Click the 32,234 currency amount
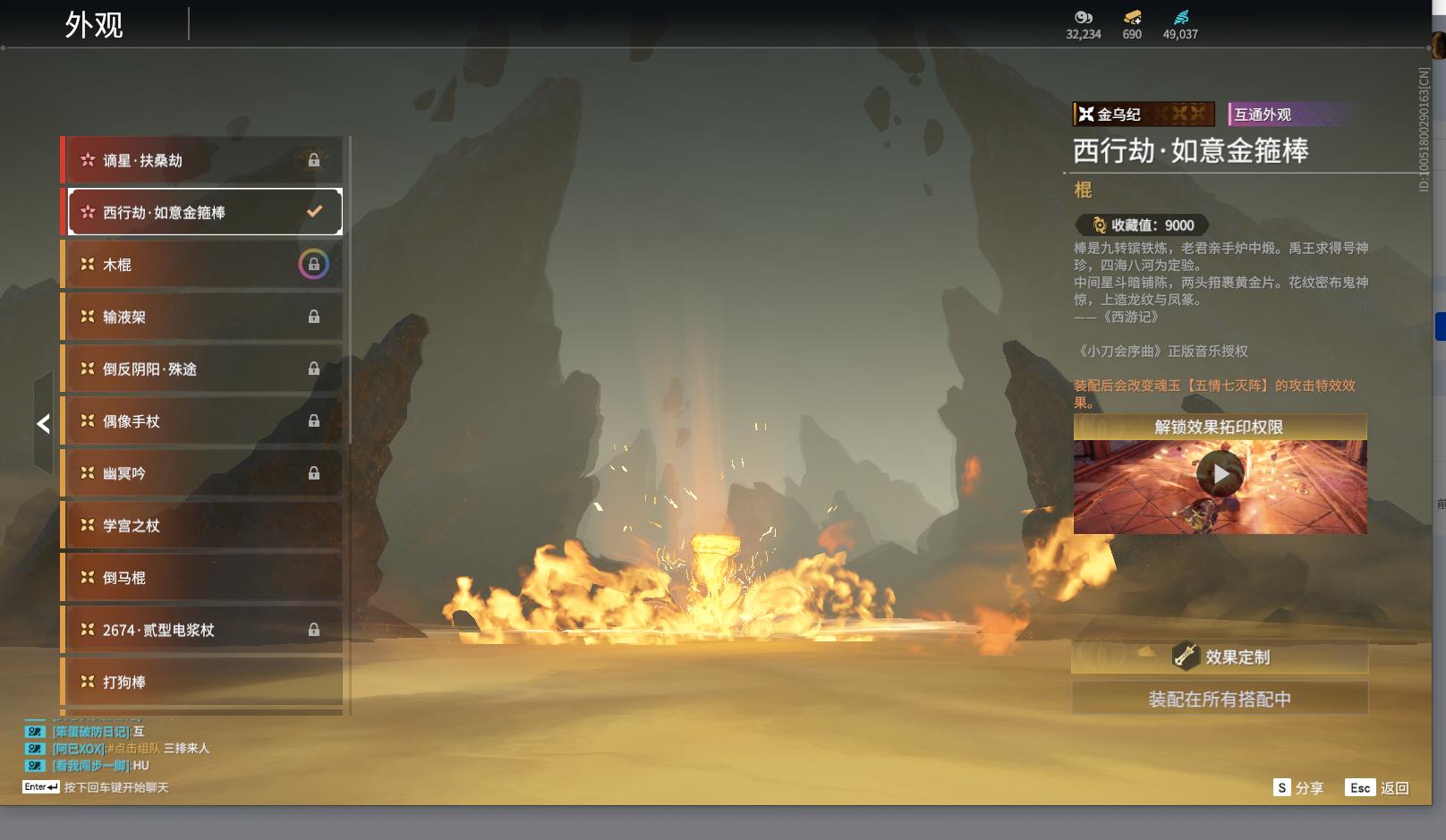Viewport: 1446px width, 840px height. coord(1084,34)
